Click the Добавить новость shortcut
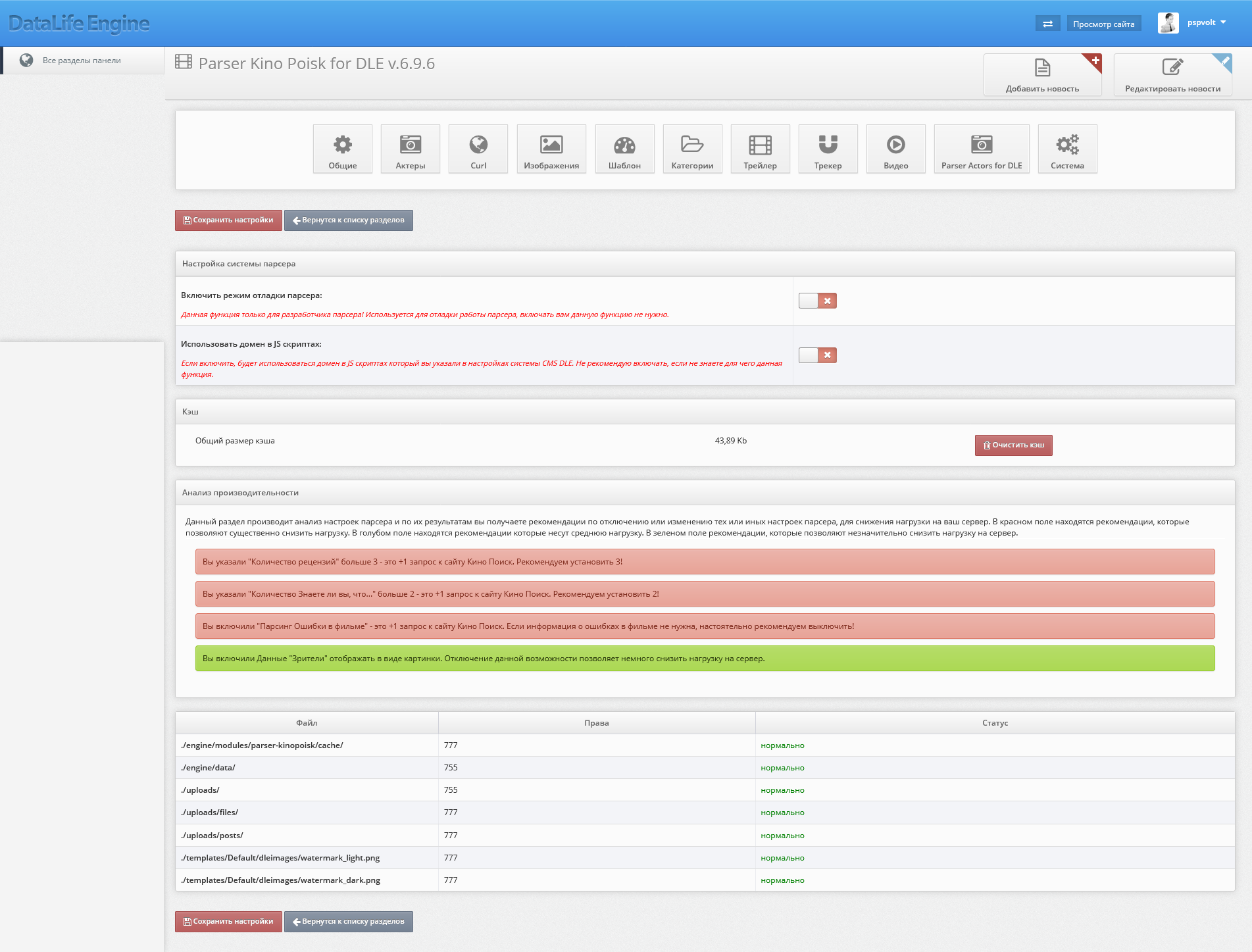1252x952 pixels. 1042,75
